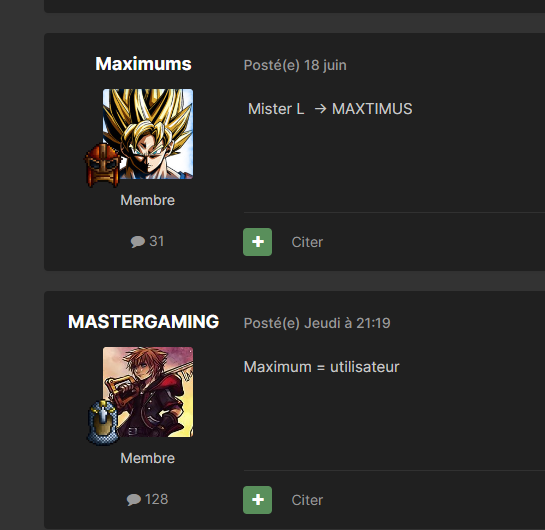Screen dimensions: 545x530
Task: Click the speech bubble icon beside 31
Action: [x=138, y=241]
